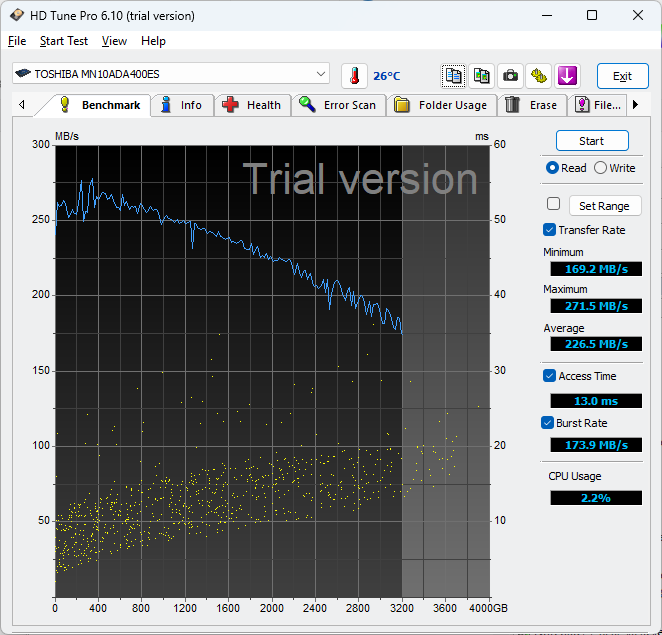Click the purple down arrow icon
Image resolution: width=662 pixels, height=635 pixels.
(567, 76)
